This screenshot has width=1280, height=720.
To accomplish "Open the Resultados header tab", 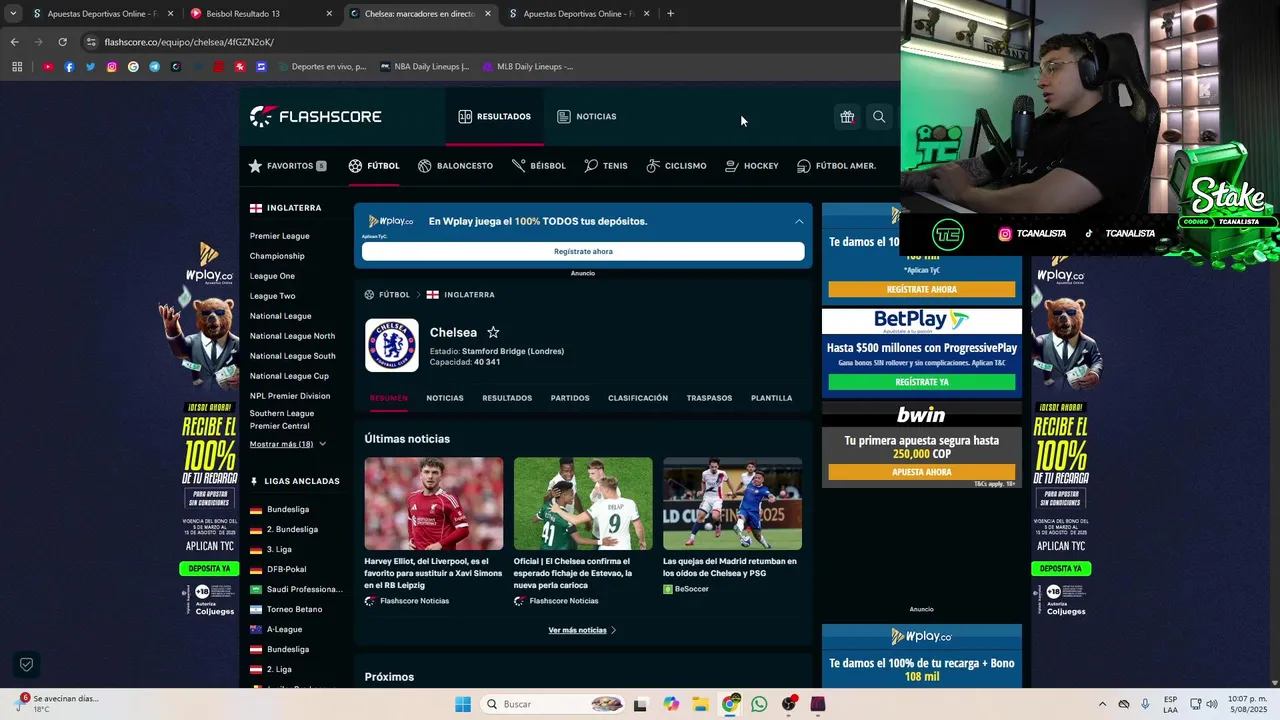I will pyautogui.click(x=494, y=117).
